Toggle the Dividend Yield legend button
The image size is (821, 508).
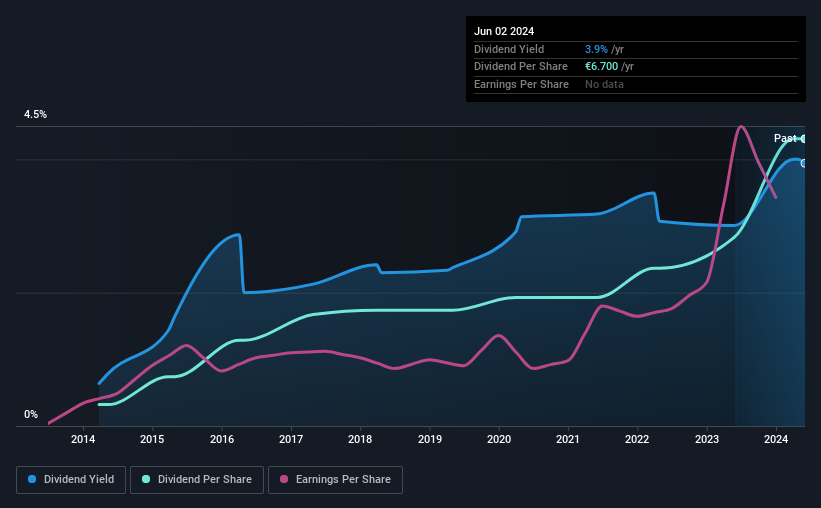tap(71, 480)
